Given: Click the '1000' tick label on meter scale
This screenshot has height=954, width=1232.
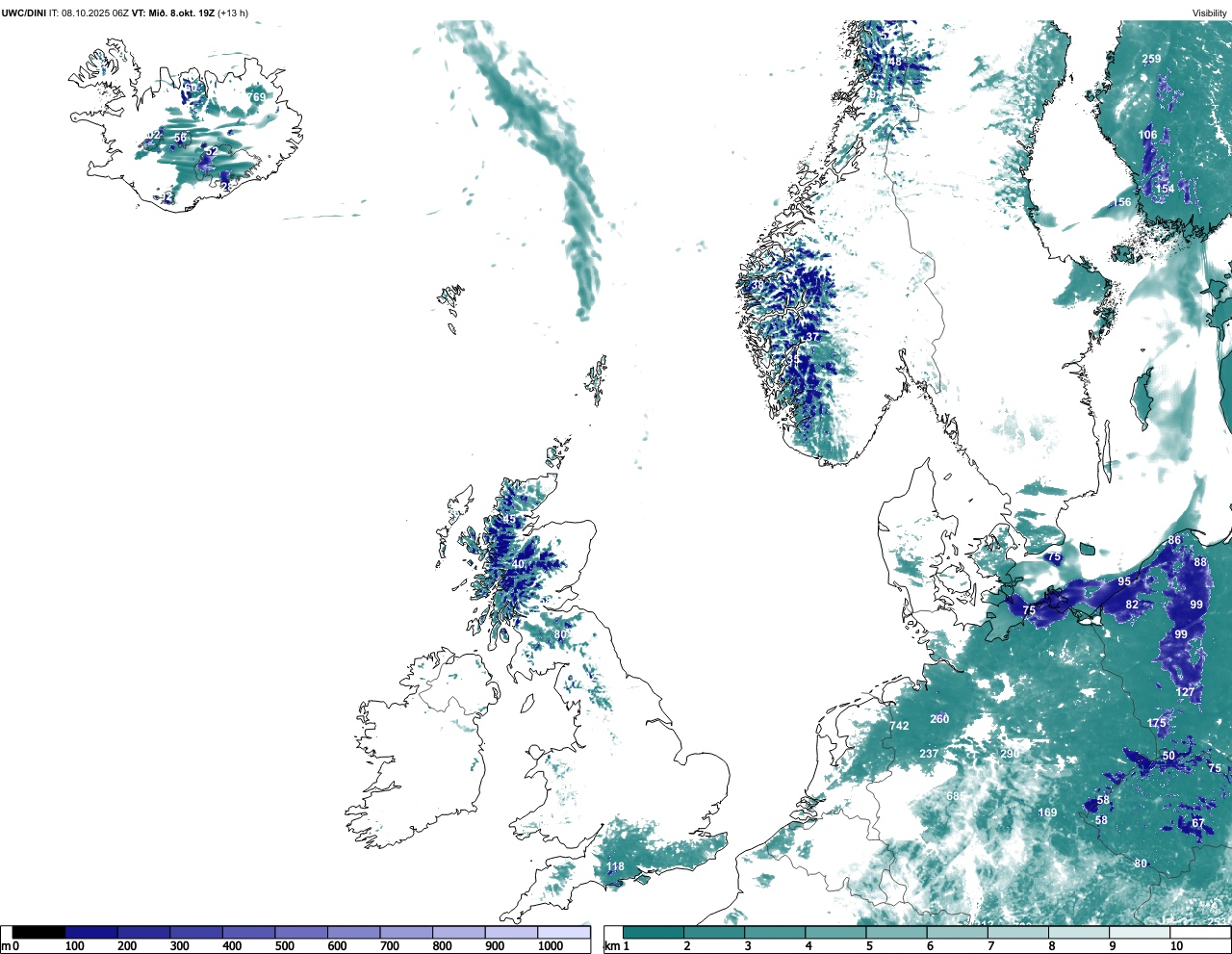Looking at the screenshot, I should (x=550, y=946).
